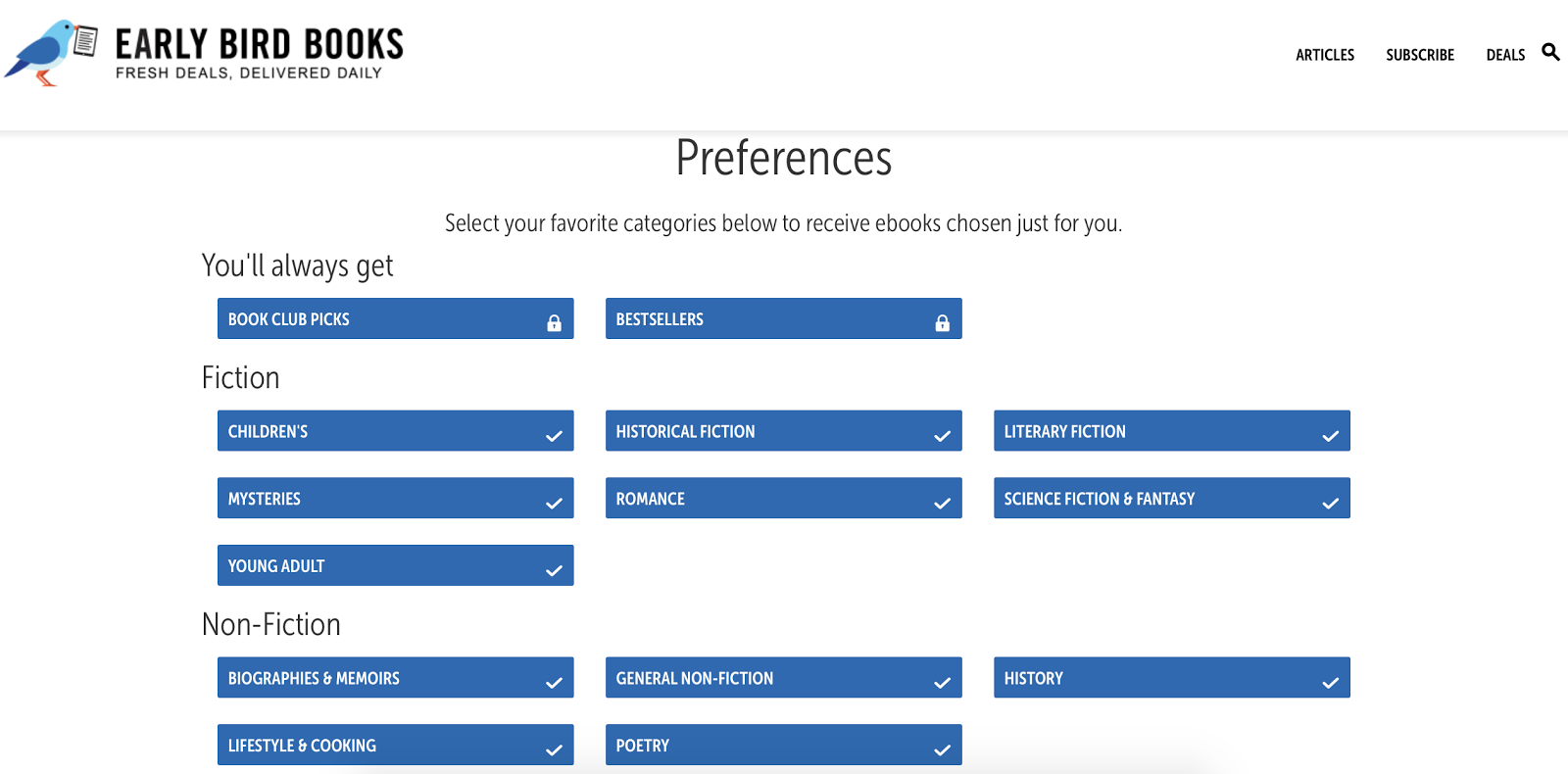The image size is (1568, 774).
Task: Disable Biographies & Memoirs category
Action: (395, 678)
